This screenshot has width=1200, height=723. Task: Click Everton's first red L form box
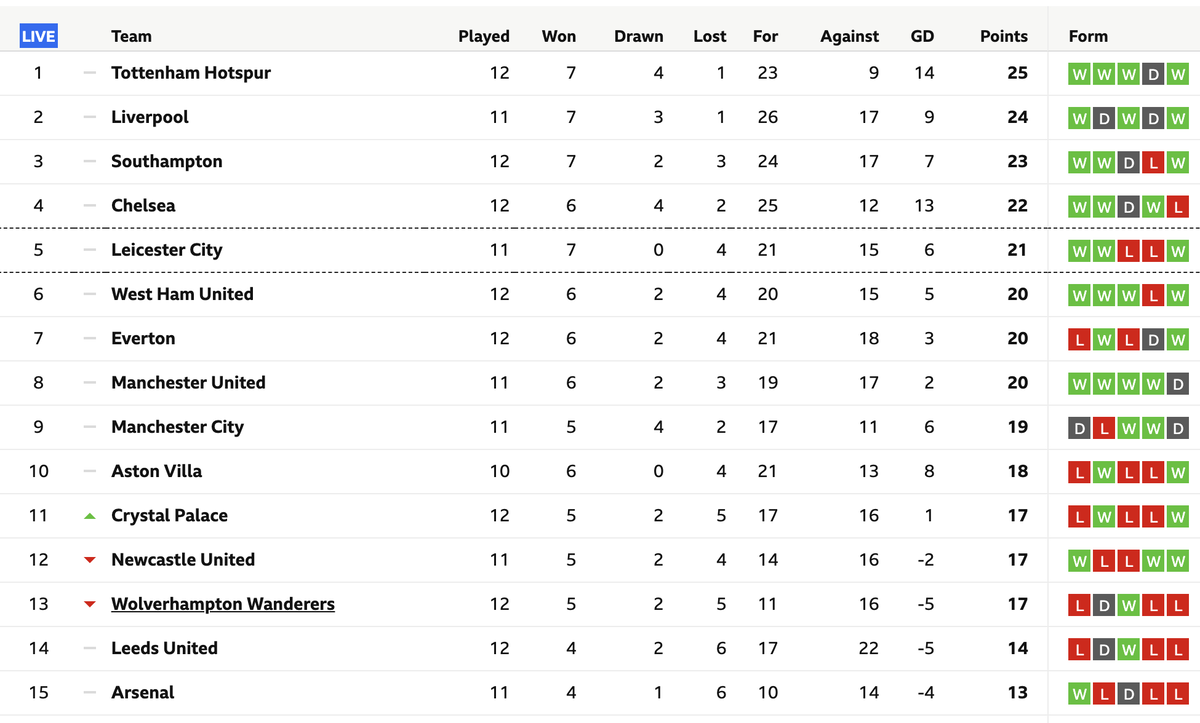point(1080,339)
